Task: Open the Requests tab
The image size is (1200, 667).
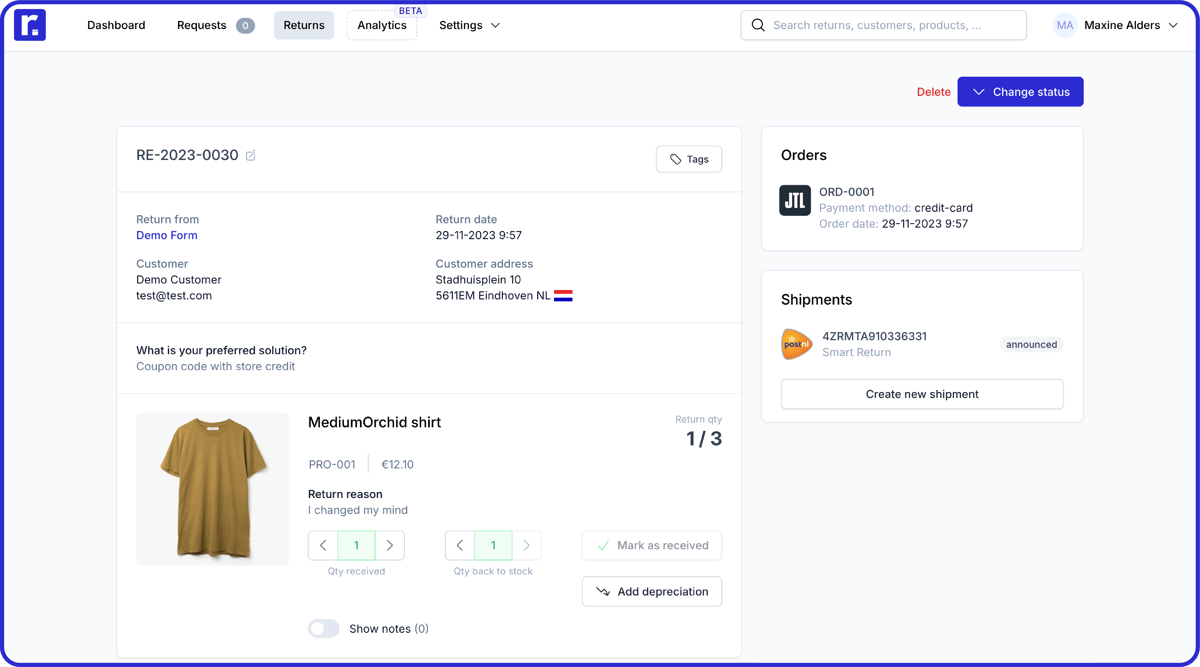Action: tap(215, 25)
